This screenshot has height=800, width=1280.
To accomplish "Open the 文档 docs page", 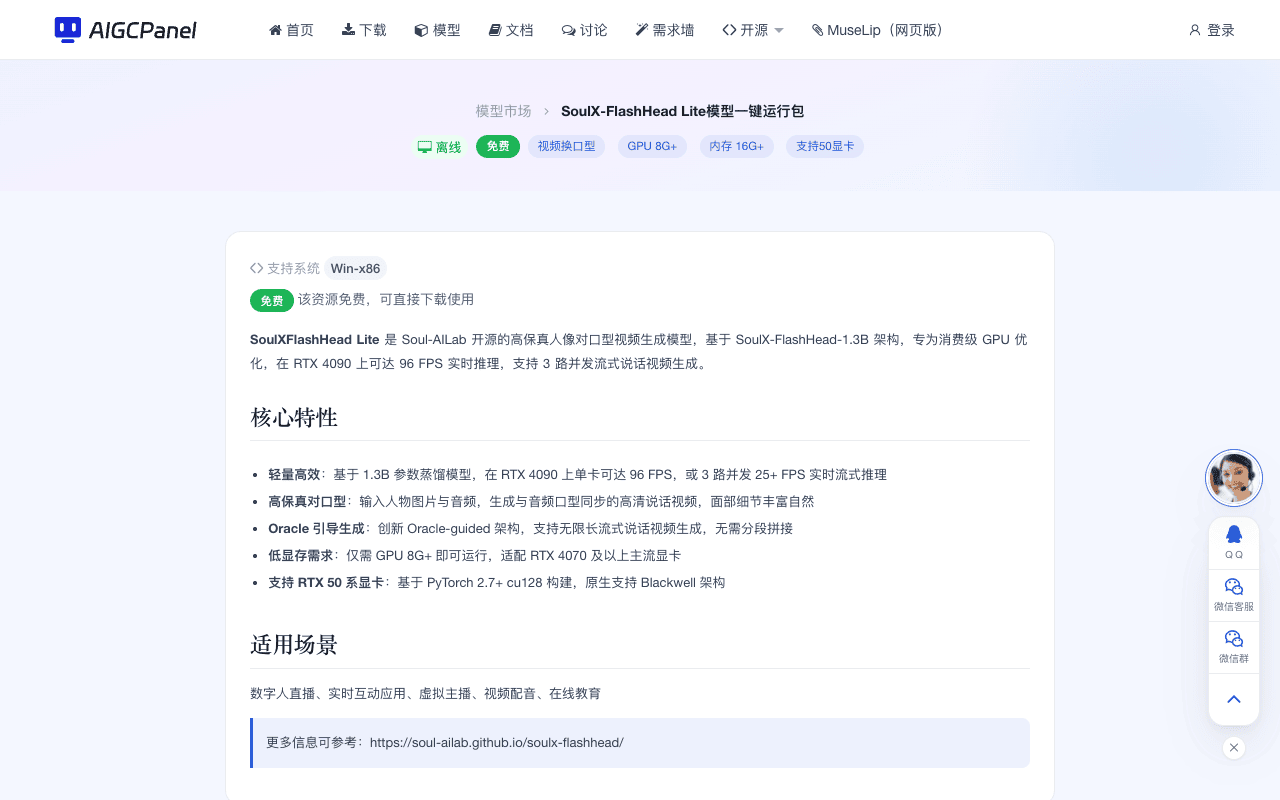I will click(x=511, y=30).
